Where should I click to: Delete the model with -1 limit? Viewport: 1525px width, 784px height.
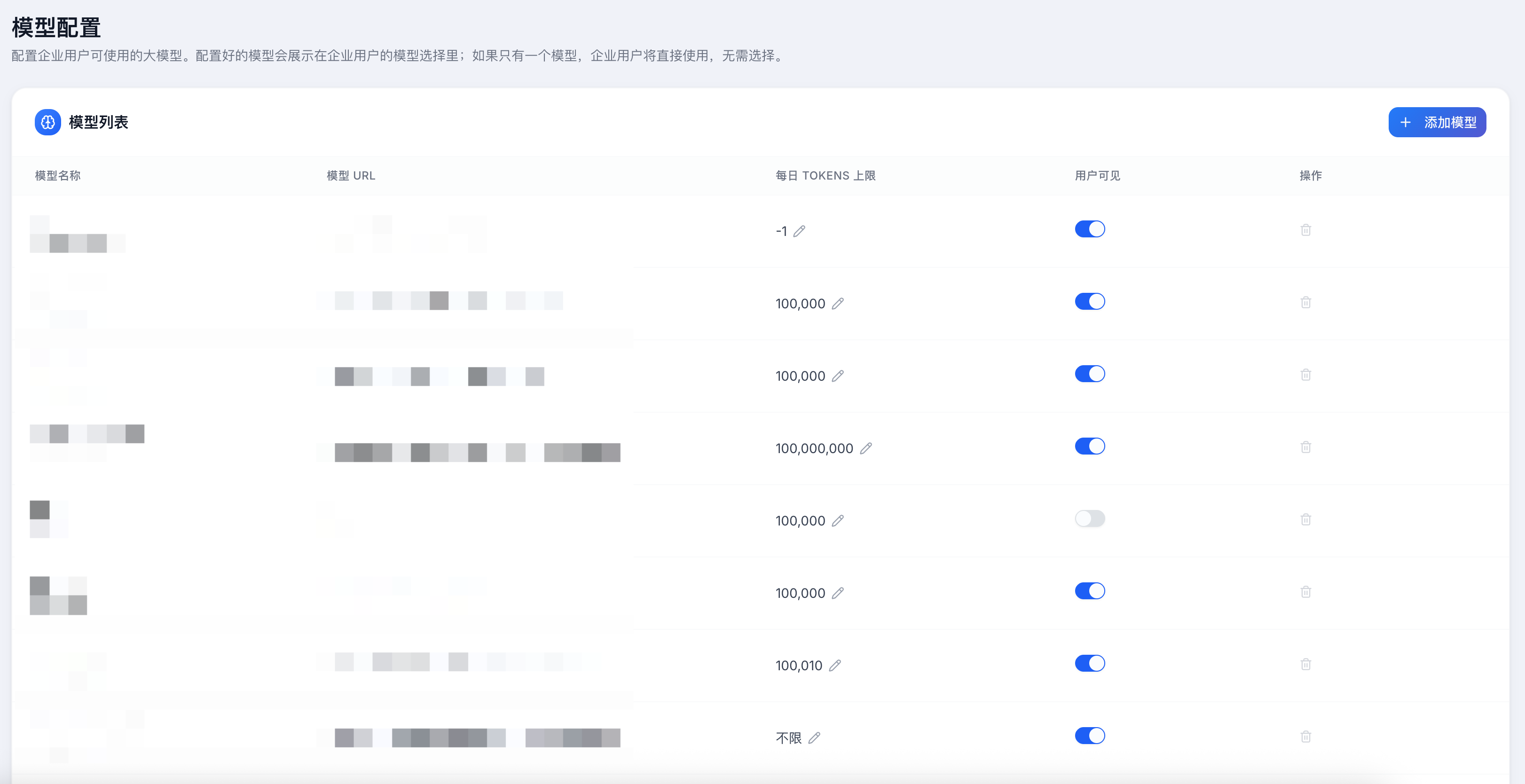coord(1305,230)
